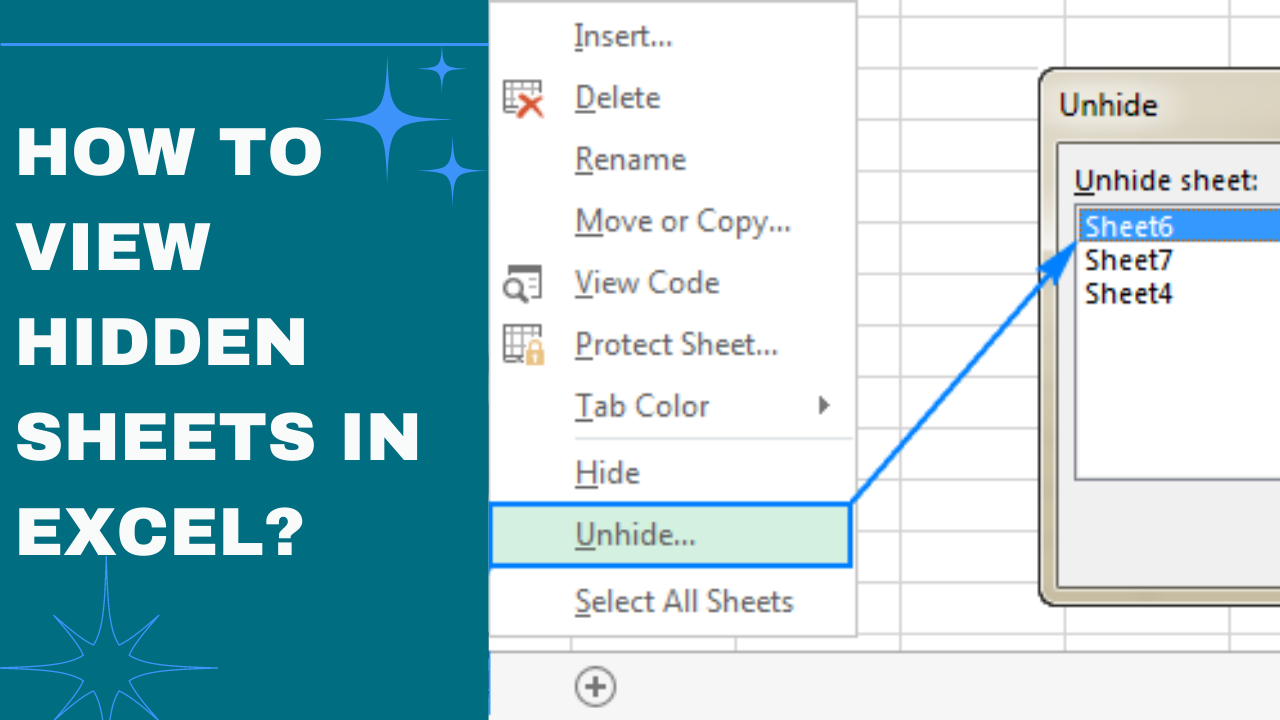Click the new sheet plus icon
1280x720 pixels.
[x=595, y=687]
